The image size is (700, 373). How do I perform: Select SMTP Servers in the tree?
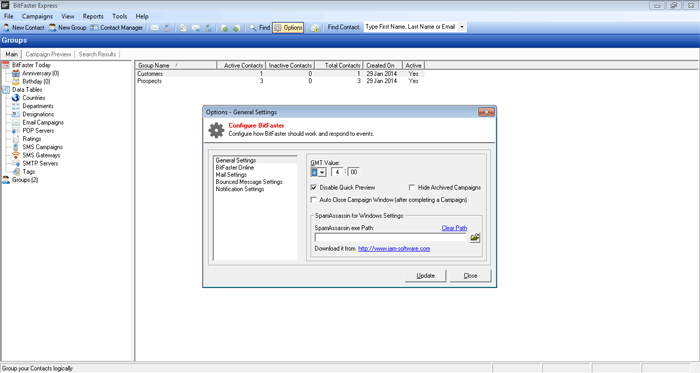(x=40, y=163)
